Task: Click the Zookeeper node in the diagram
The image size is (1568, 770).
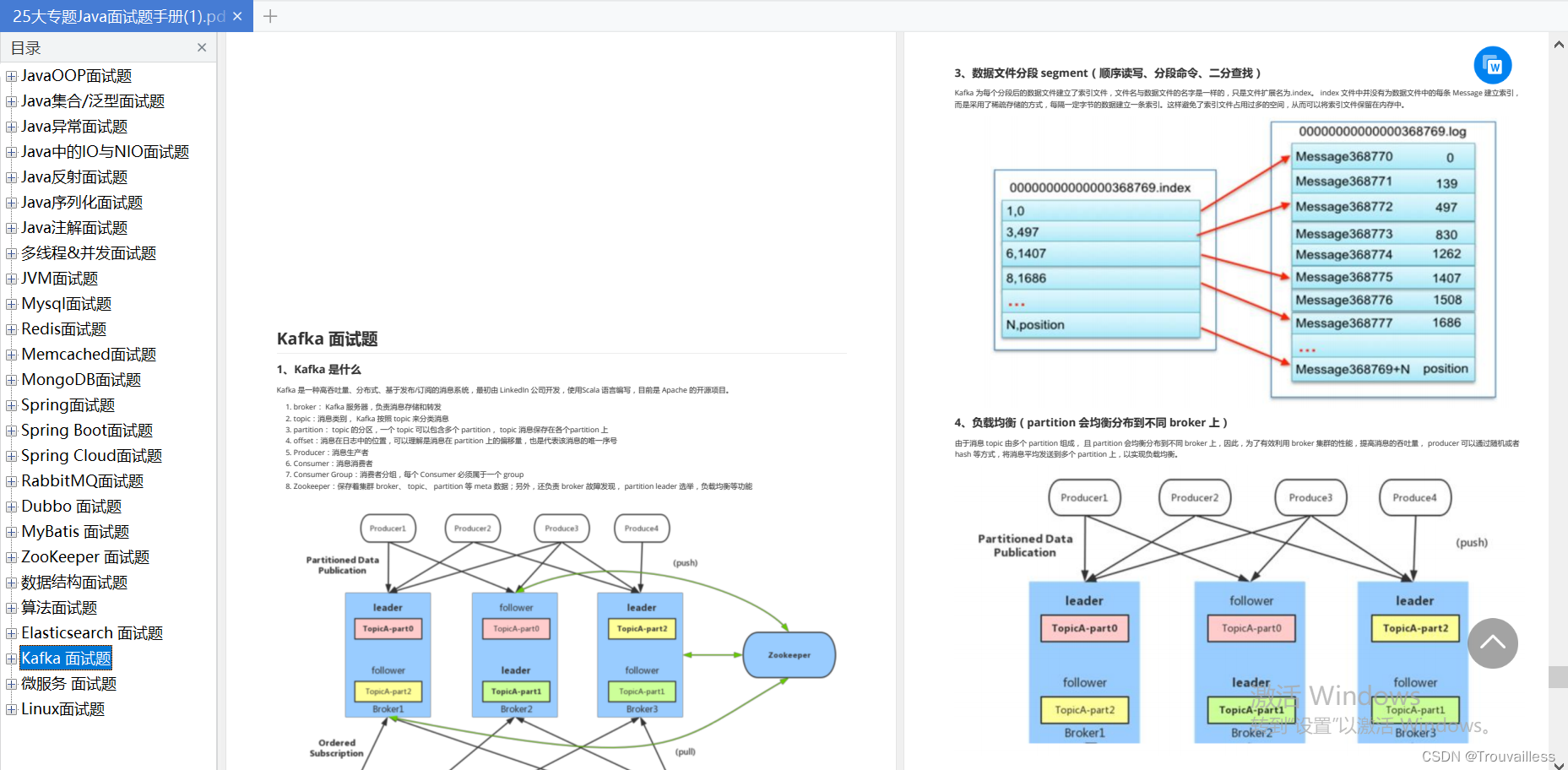Action: (789, 654)
